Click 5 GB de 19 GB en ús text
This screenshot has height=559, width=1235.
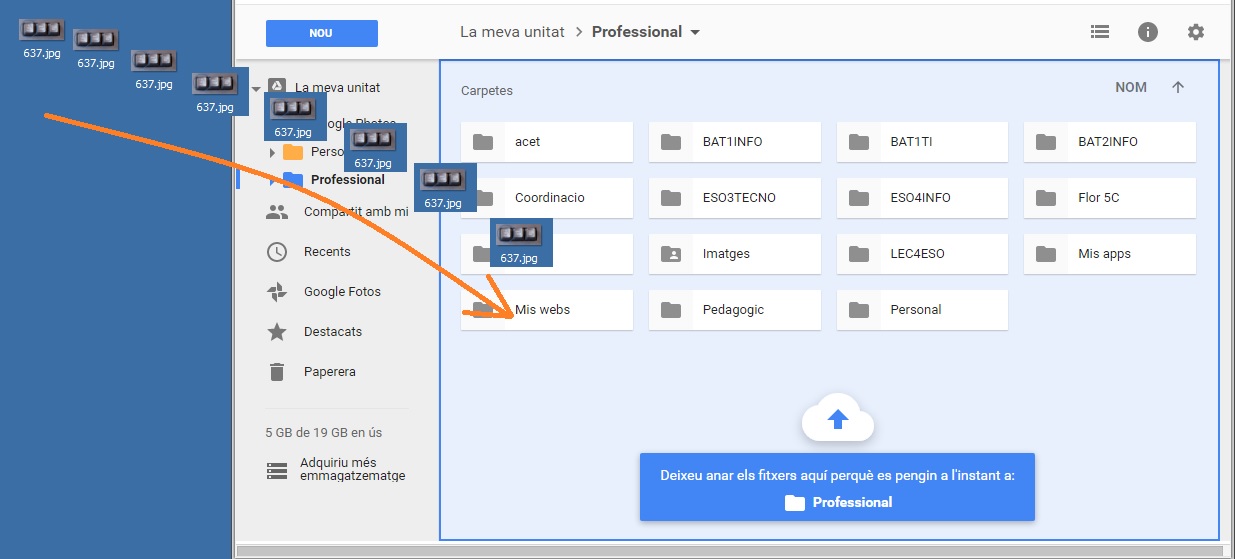point(324,433)
